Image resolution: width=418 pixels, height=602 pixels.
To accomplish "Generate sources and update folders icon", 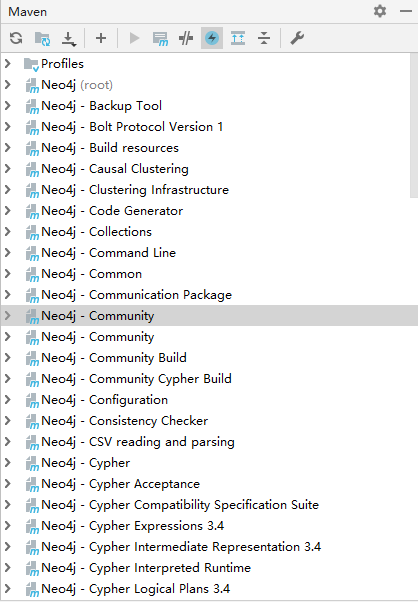I will [x=42, y=38].
